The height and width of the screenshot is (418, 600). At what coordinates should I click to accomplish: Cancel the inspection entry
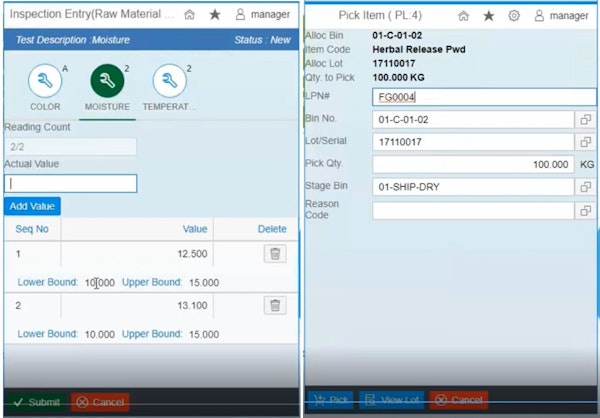pos(100,402)
